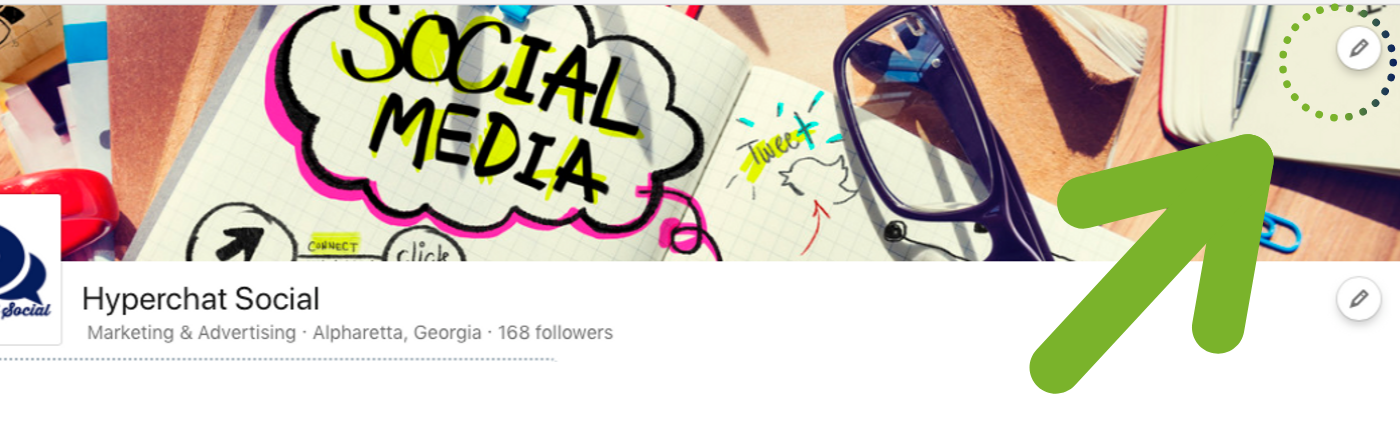Click the Tweet bird sketch in banner
Screen dimensions: 1400x425
(800, 160)
